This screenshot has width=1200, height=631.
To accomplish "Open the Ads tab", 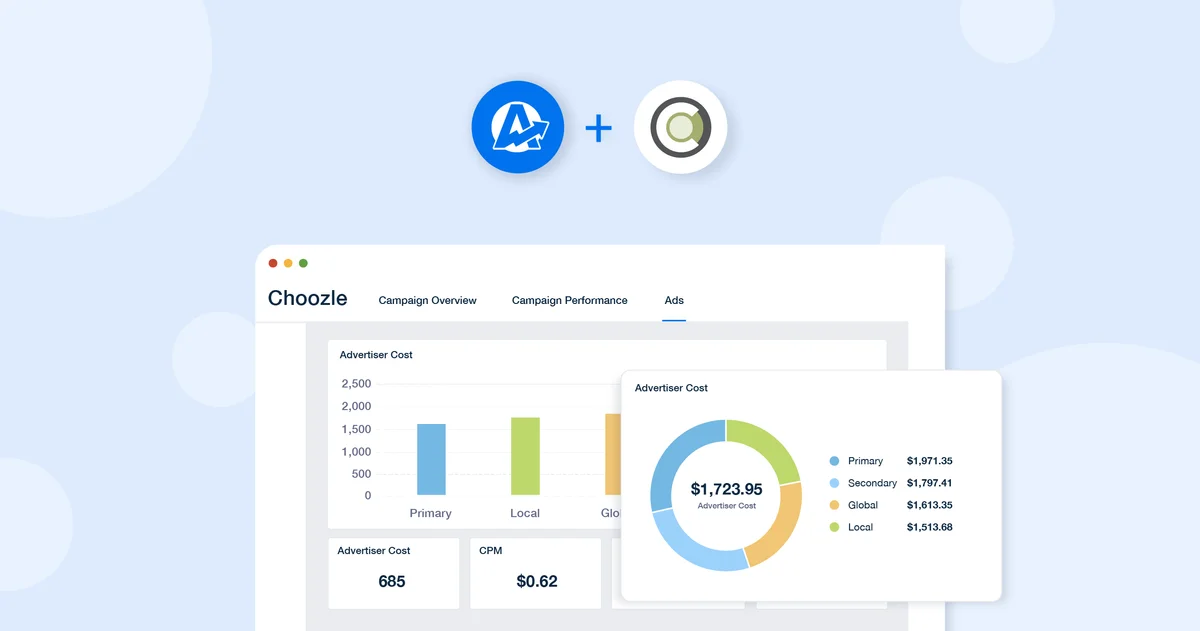I will pyautogui.click(x=674, y=300).
